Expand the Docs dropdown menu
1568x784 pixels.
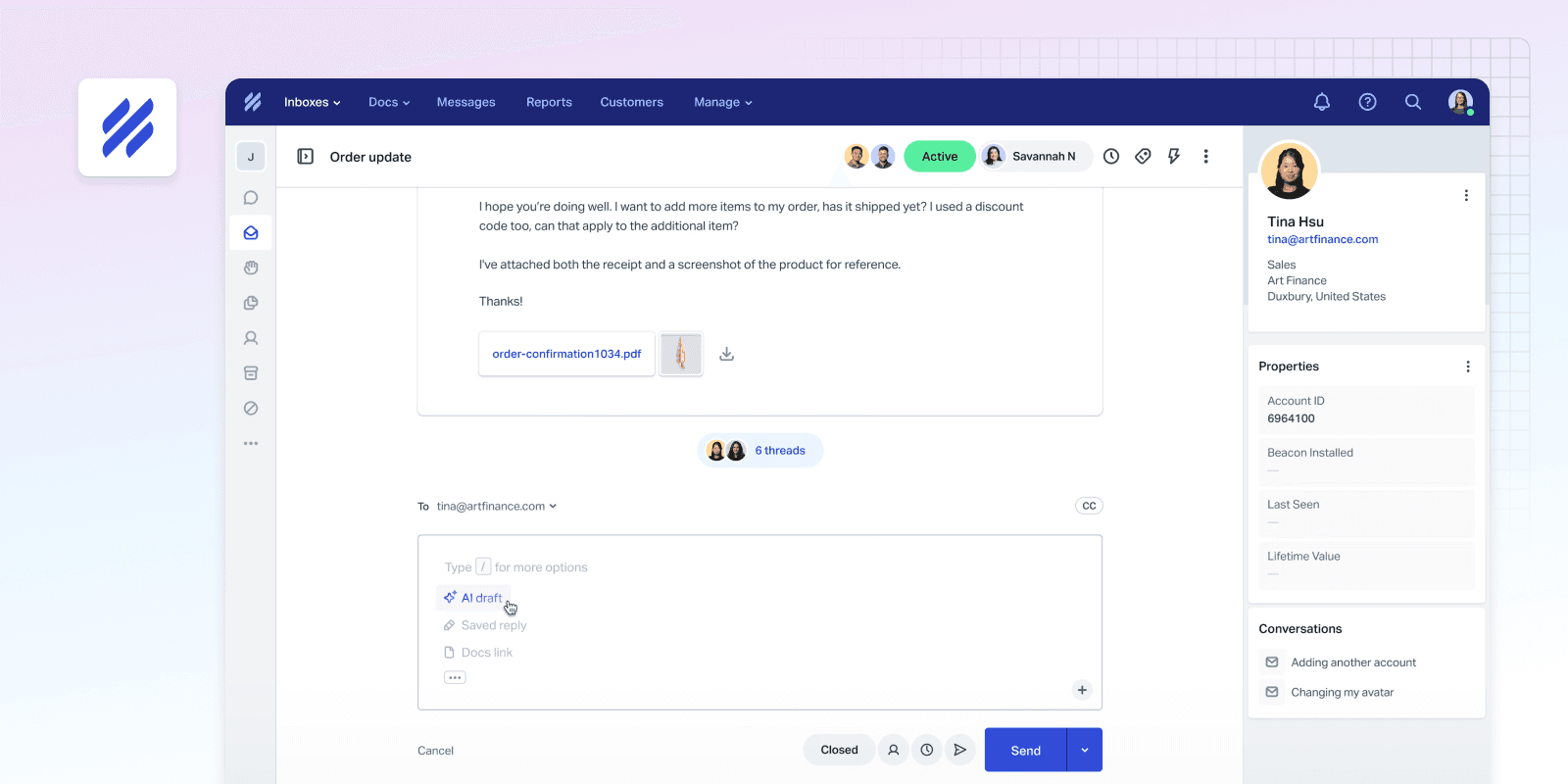coord(389,102)
